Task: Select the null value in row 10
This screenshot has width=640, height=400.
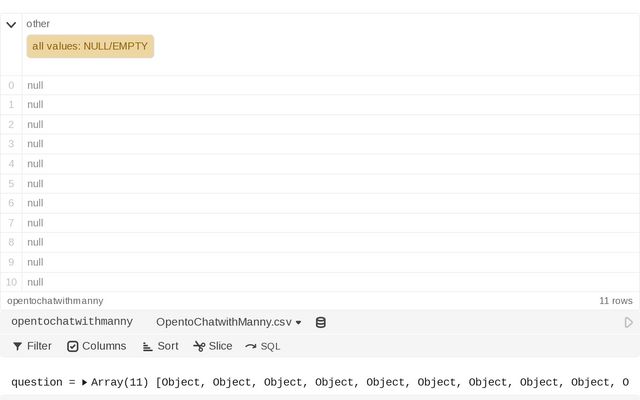Action: coord(35,282)
